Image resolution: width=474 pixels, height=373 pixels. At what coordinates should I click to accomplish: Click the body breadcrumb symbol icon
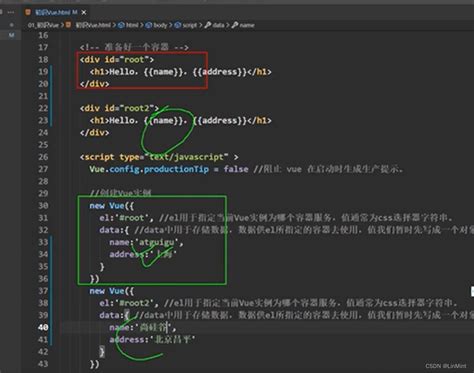pos(149,25)
